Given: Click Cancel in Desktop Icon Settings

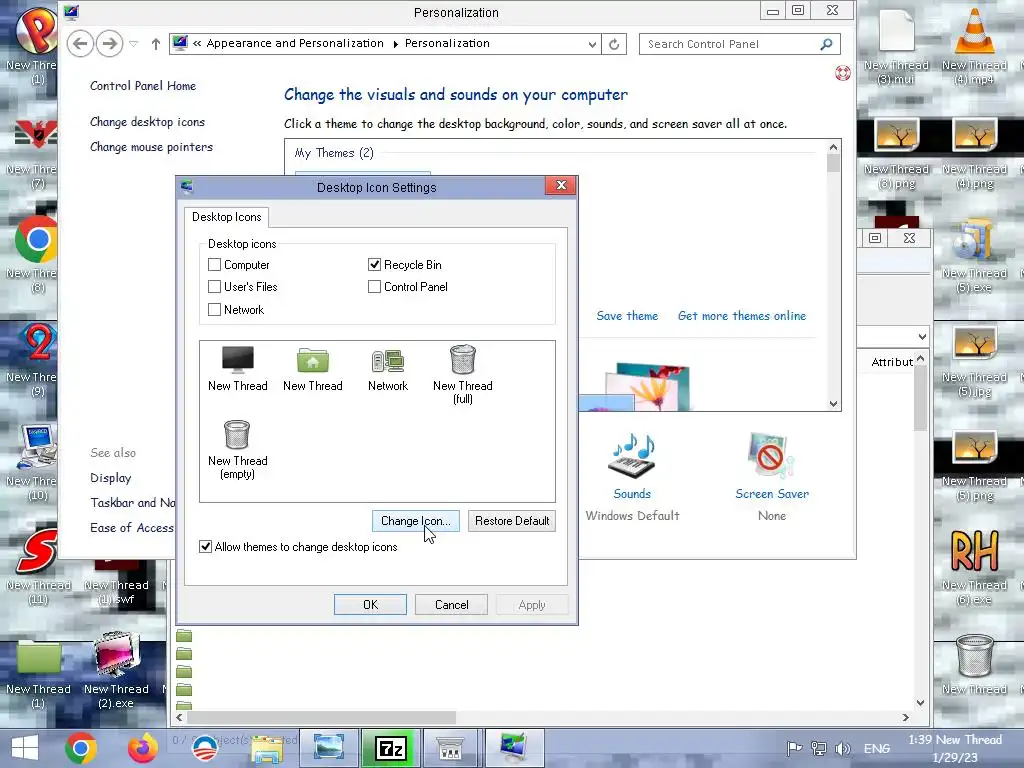Looking at the screenshot, I should (451, 605).
